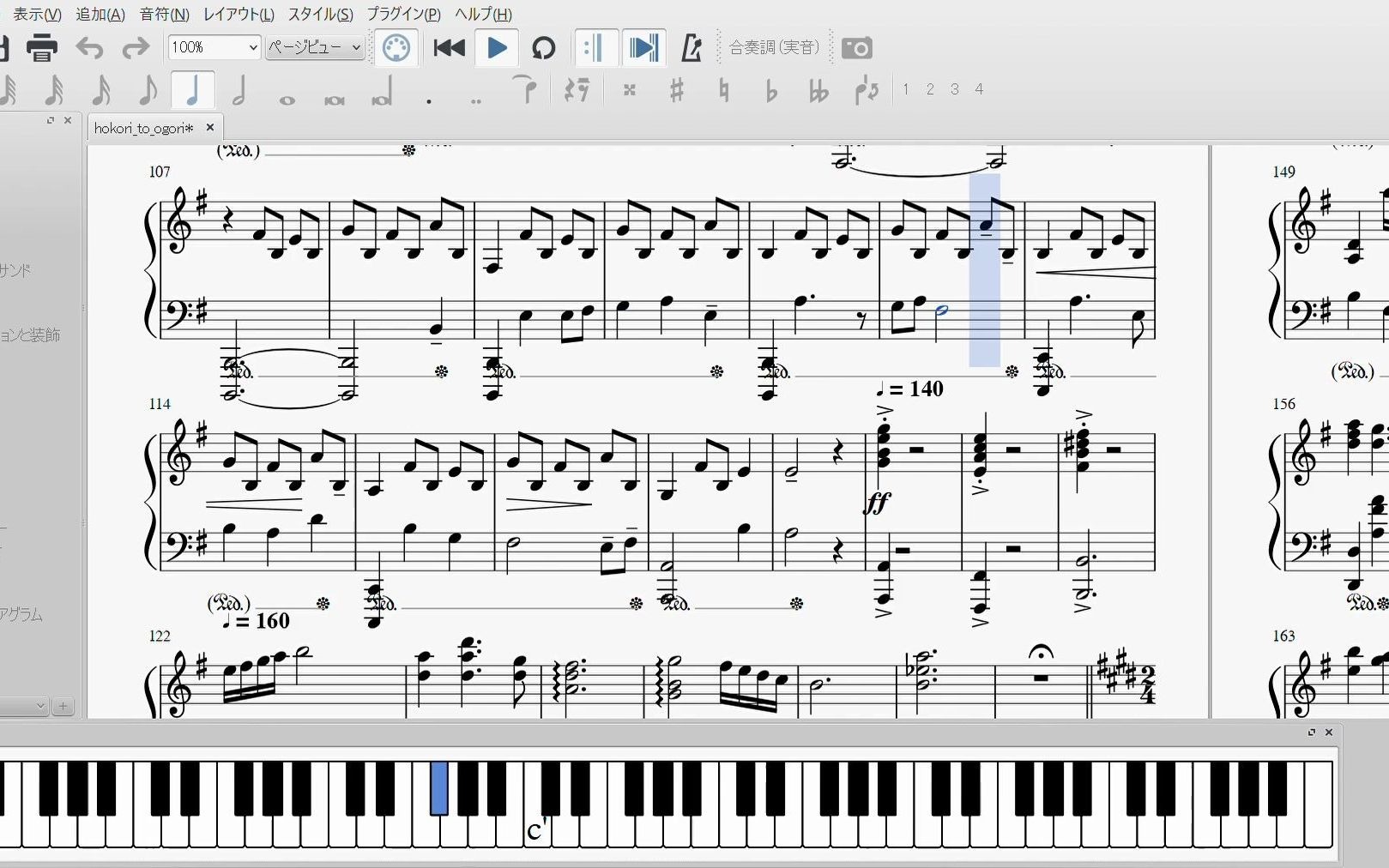Close the hokori_to_ogori tab
This screenshot has width=1389, height=868.
209,127
